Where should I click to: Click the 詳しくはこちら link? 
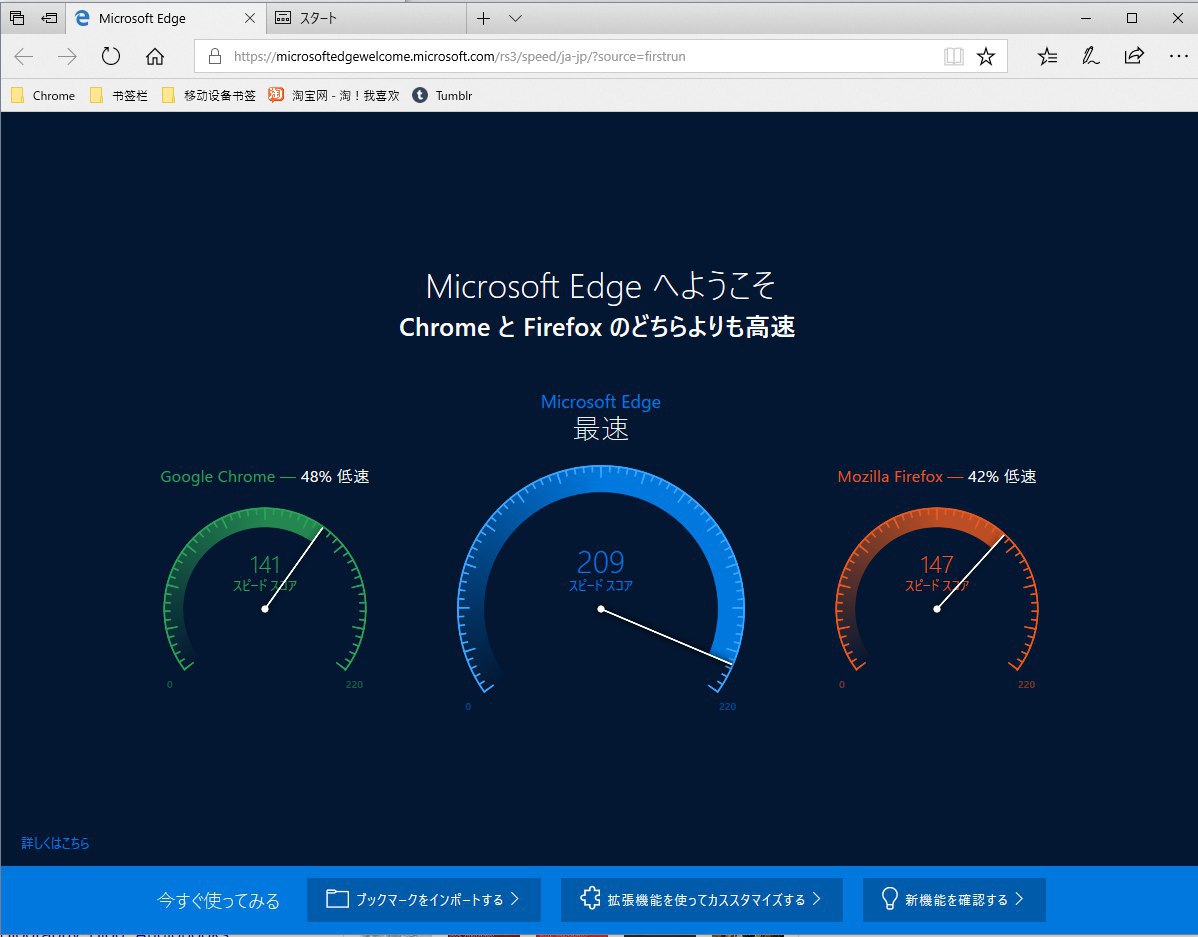56,843
